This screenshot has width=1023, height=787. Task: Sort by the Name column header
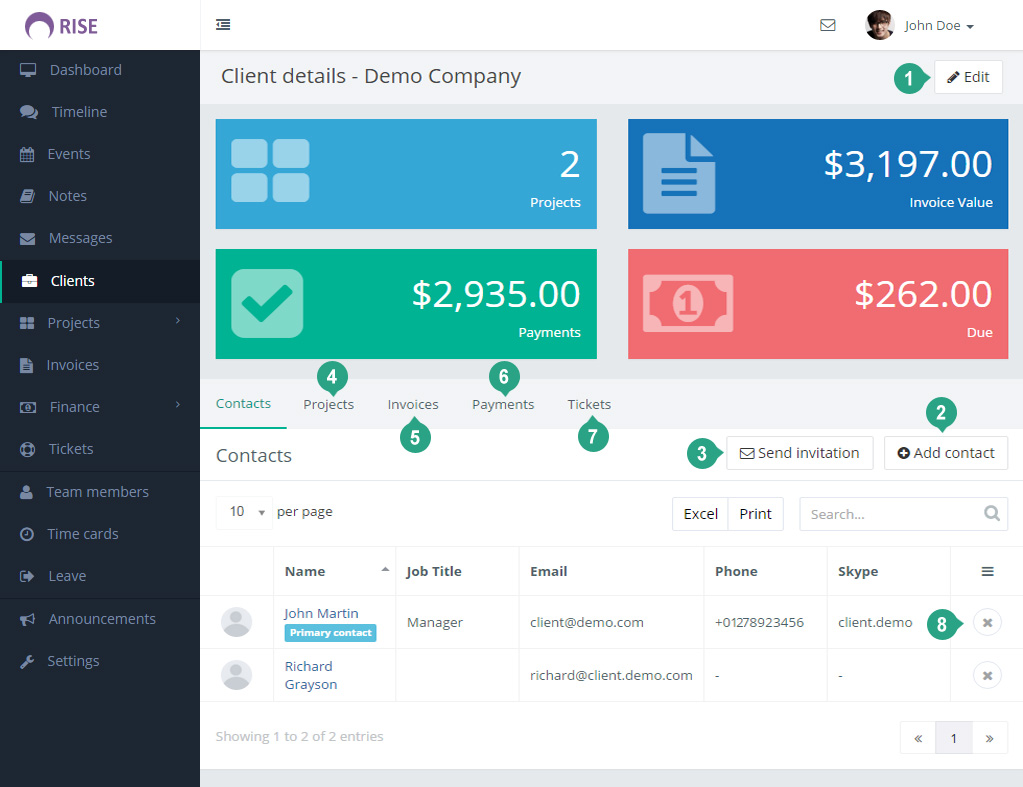tap(335, 572)
